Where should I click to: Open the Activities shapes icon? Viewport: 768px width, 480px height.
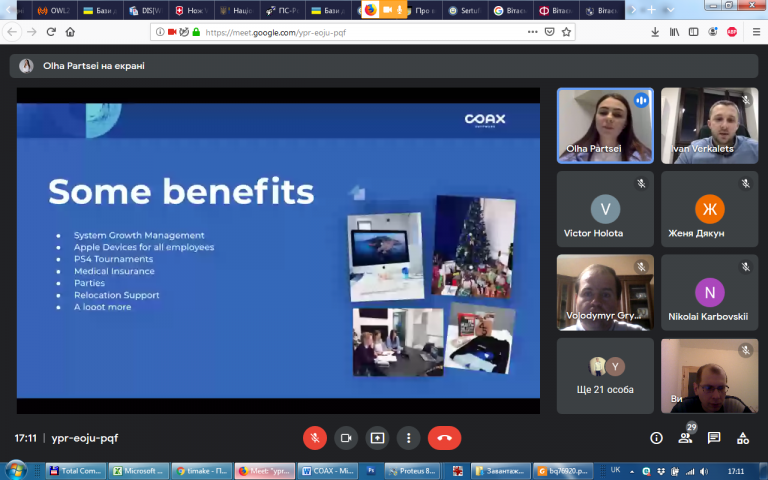(x=743, y=438)
